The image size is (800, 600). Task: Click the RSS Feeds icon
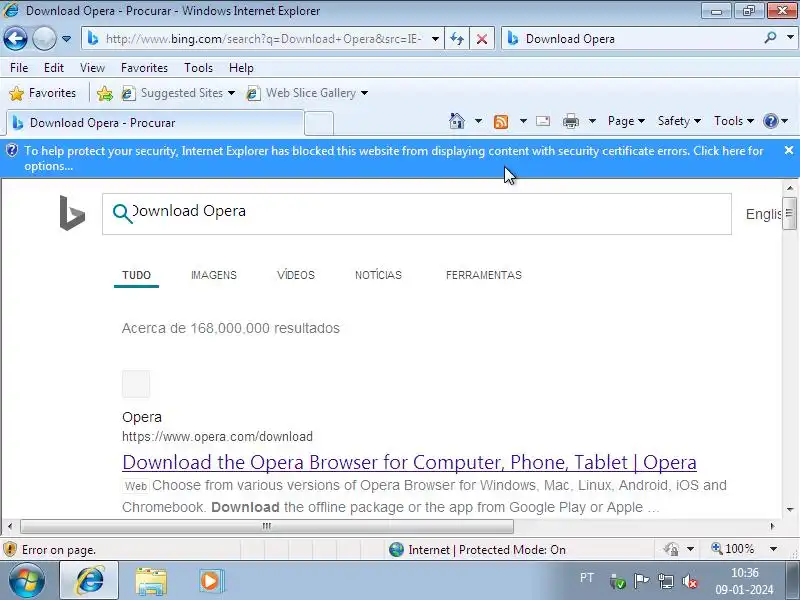point(501,121)
